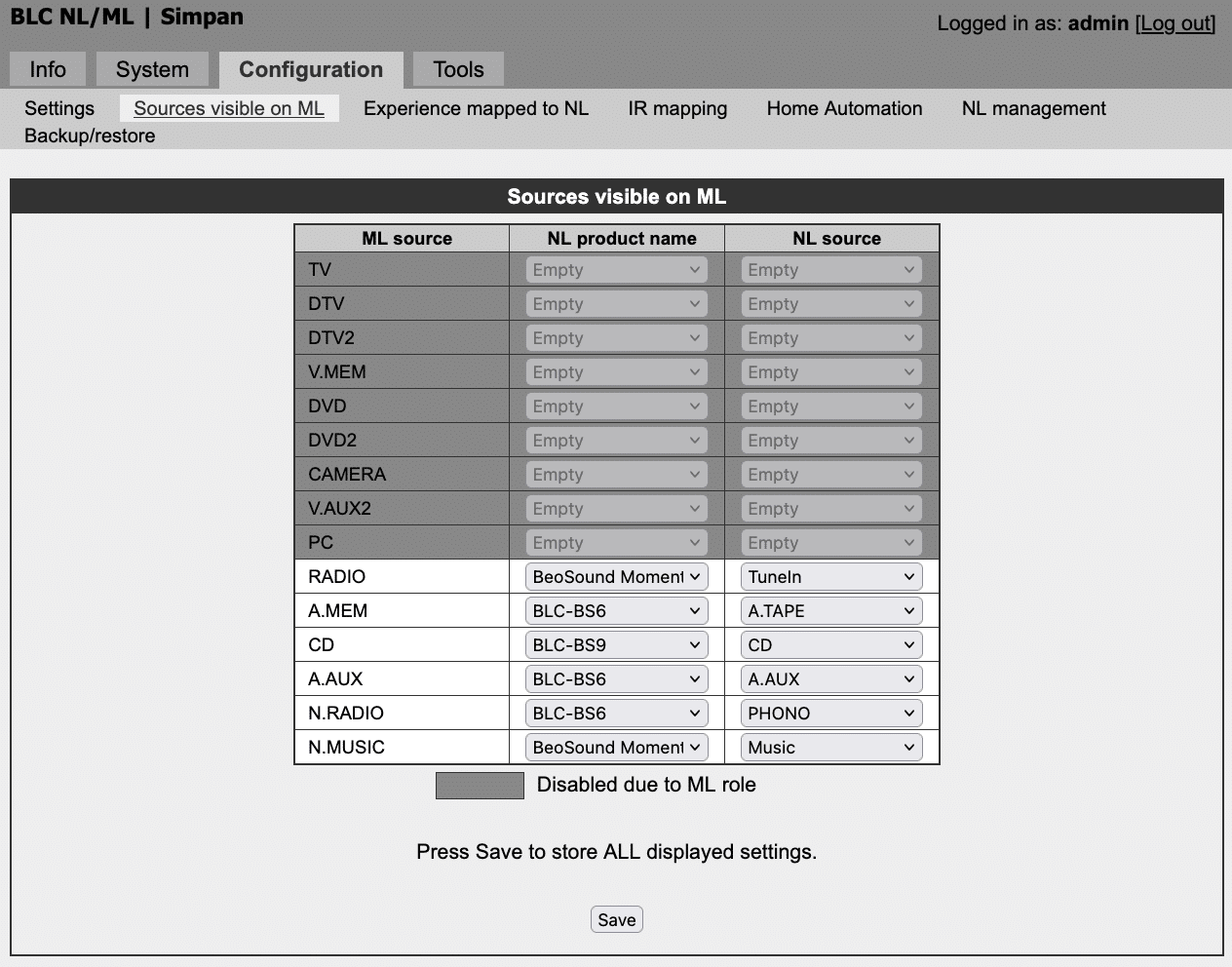Open the N.MUSIC BeoSound Moment product dropdown

(616, 748)
